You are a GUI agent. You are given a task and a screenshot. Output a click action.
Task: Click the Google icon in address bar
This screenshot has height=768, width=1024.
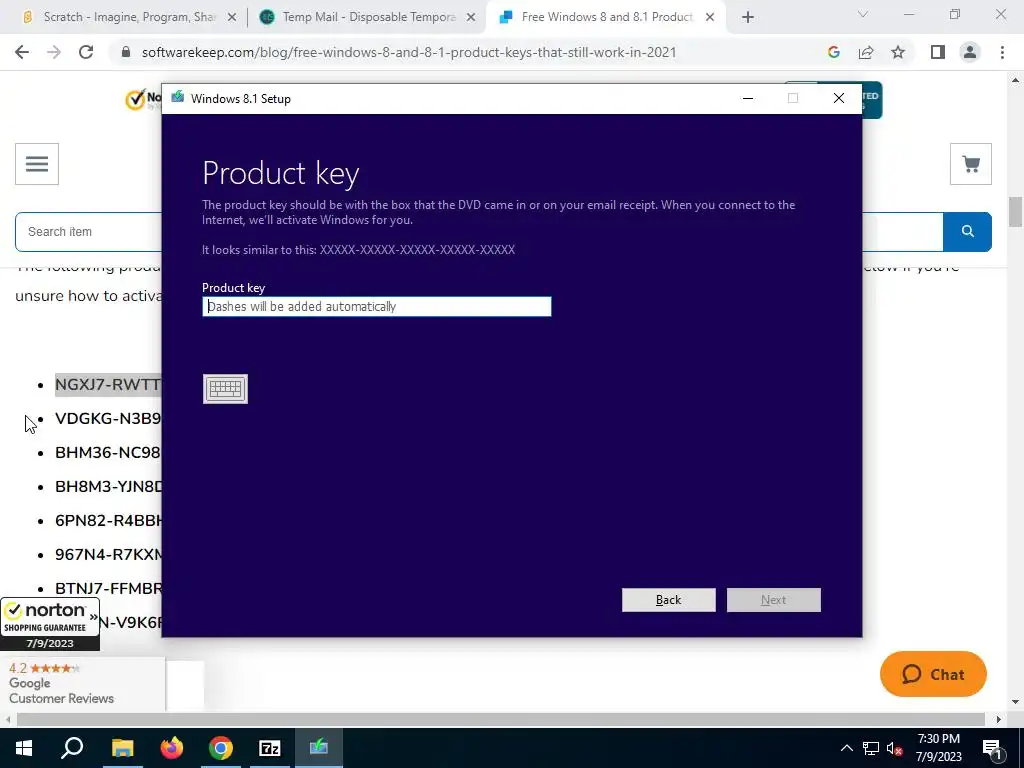pyautogui.click(x=833, y=52)
